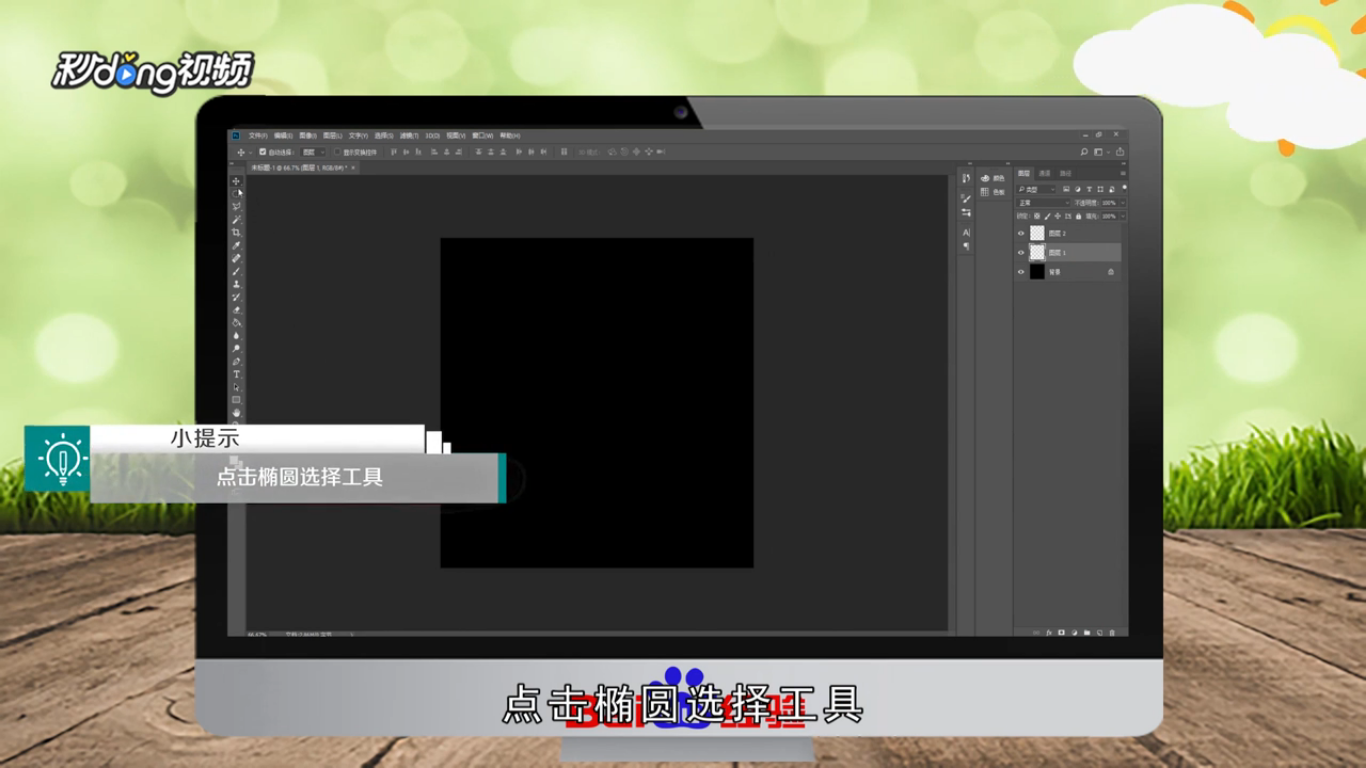Open the 色板 panel button
1366x768 pixels.
point(992,192)
